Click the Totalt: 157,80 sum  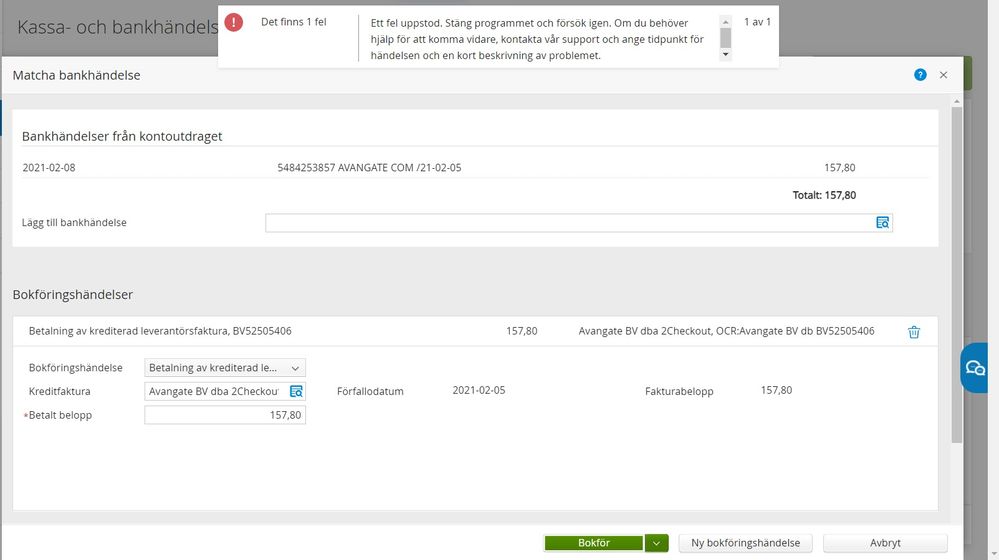click(824, 195)
